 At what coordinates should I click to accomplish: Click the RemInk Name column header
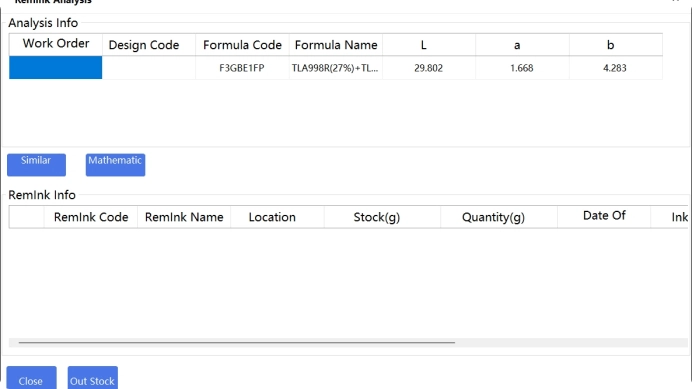[184, 217]
